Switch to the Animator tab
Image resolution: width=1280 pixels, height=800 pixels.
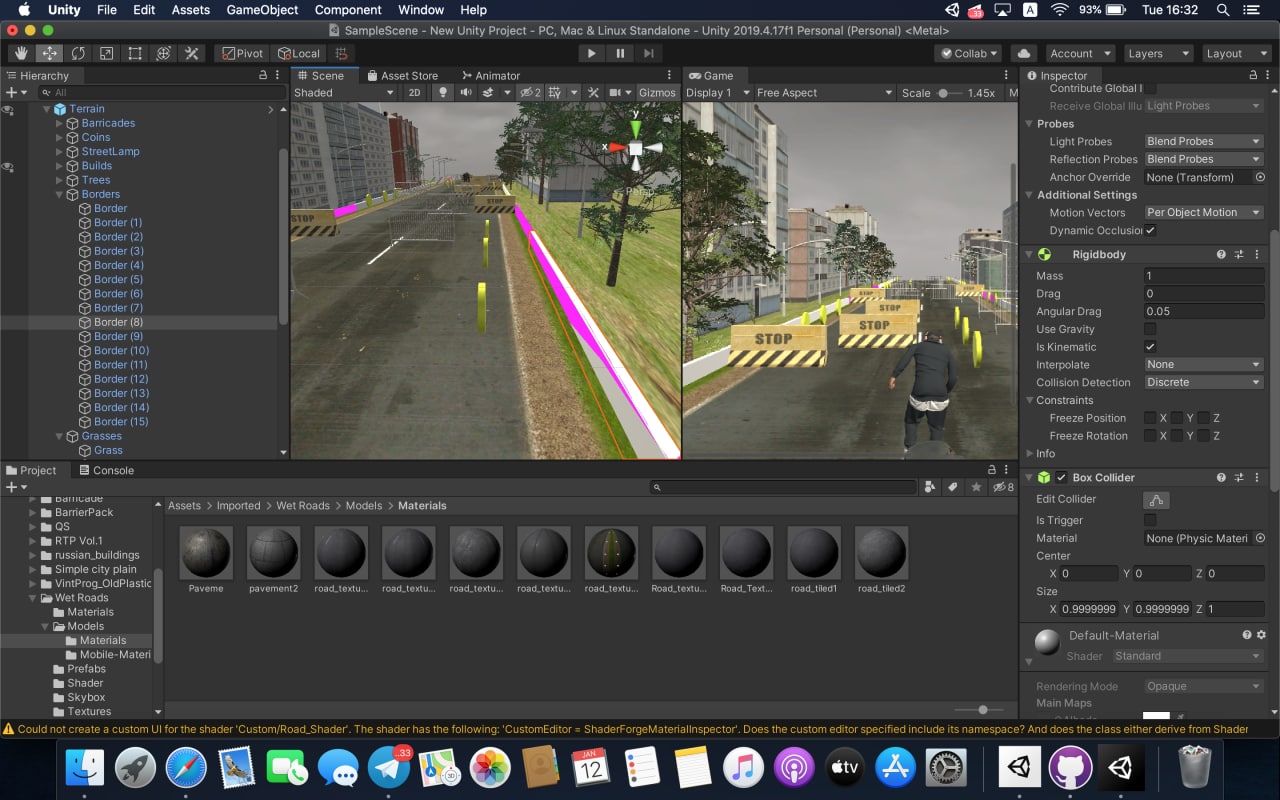point(491,75)
